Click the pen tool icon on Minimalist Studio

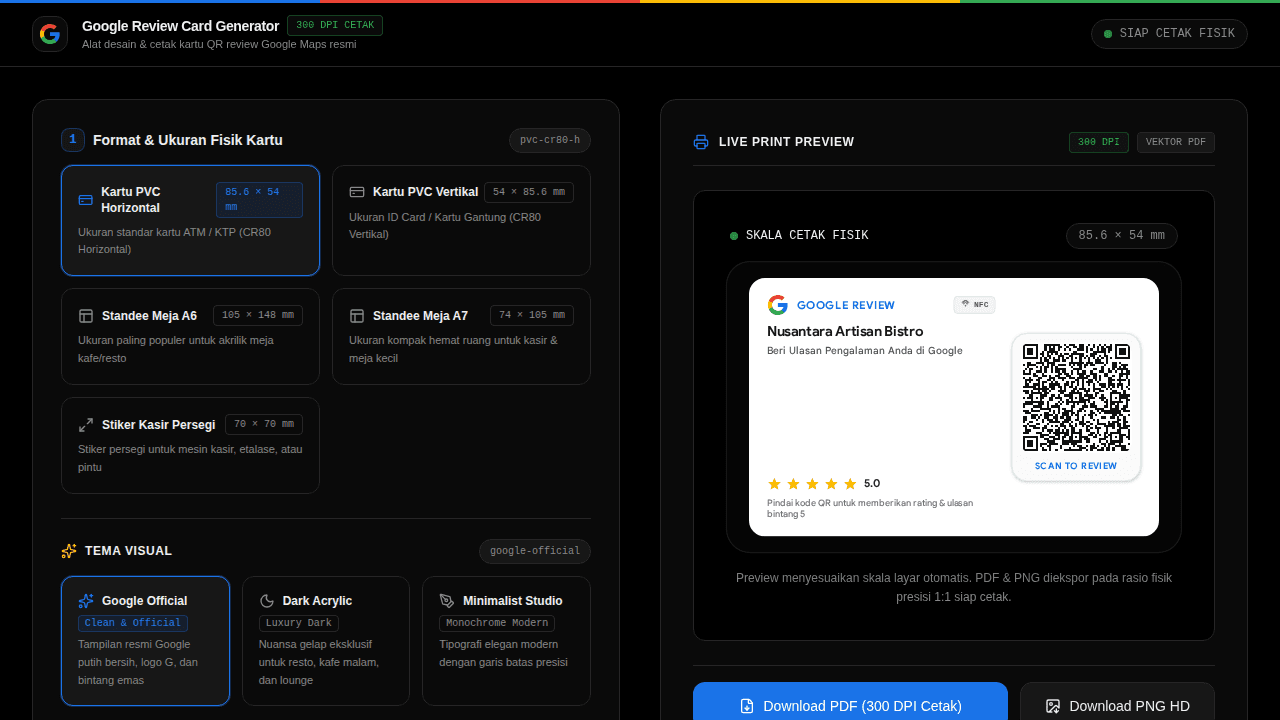(x=447, y=601)
